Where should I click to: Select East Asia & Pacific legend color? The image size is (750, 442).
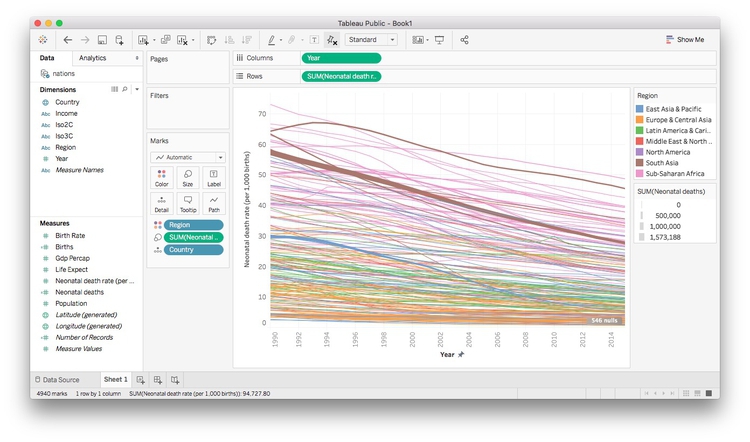click(640, 109)
